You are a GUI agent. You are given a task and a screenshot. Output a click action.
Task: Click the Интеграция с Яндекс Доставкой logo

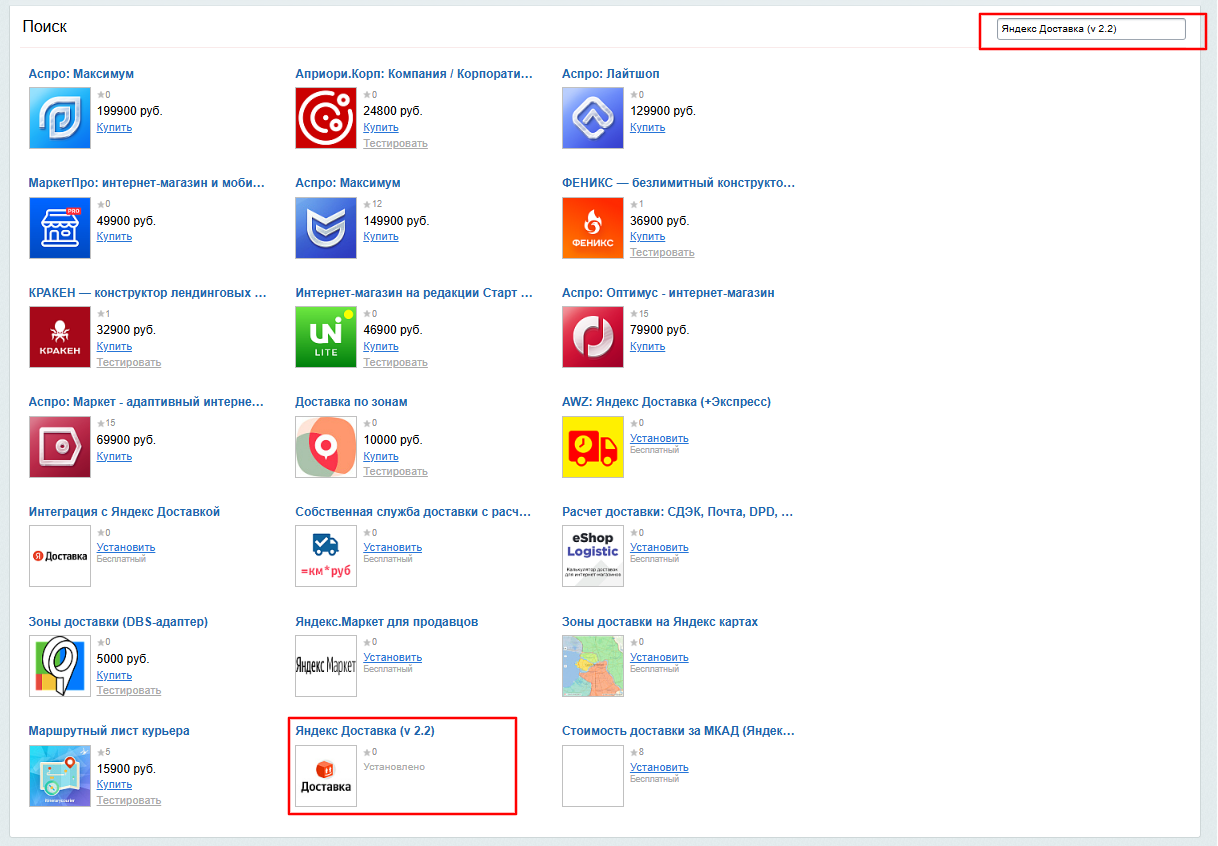tap(60, 556)
